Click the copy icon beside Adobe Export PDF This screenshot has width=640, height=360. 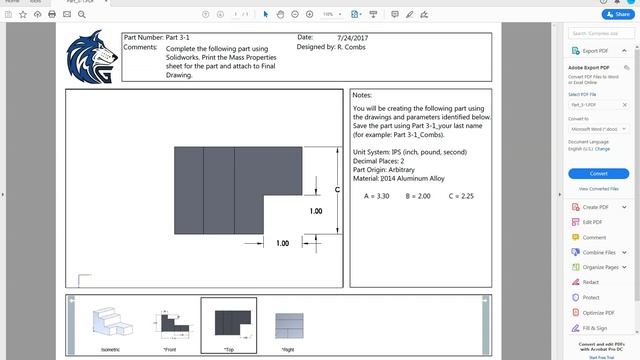pyautogui.click(x=627, y=67)
